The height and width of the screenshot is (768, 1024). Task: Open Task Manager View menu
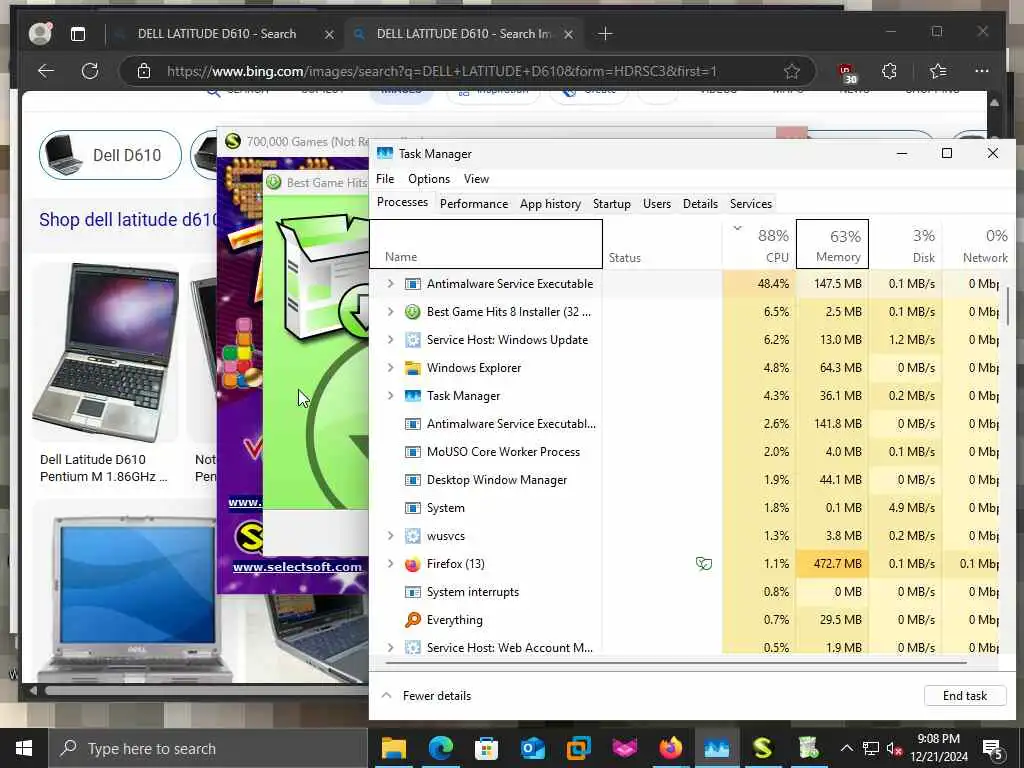pos(476,179)
